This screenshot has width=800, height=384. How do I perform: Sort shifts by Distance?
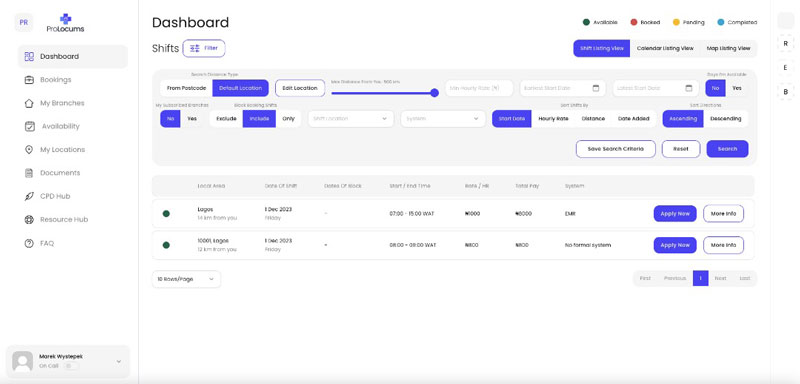593,119
